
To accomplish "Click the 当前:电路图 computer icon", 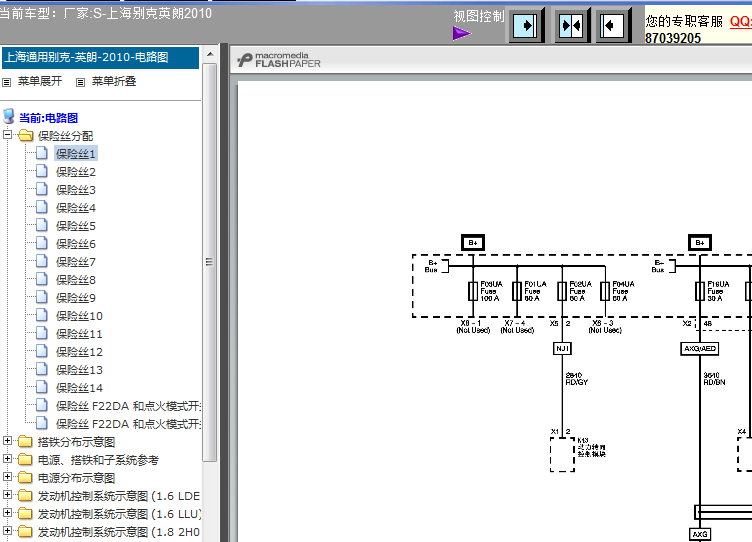I will coord(9,117).
